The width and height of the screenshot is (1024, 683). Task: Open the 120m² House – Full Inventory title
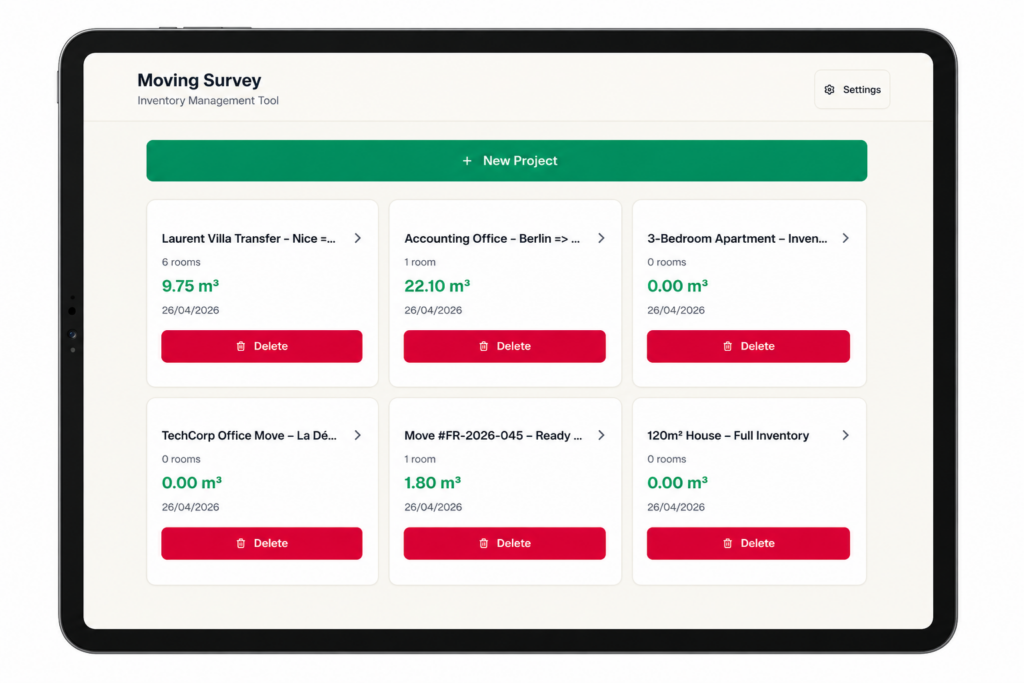point(728,436)
